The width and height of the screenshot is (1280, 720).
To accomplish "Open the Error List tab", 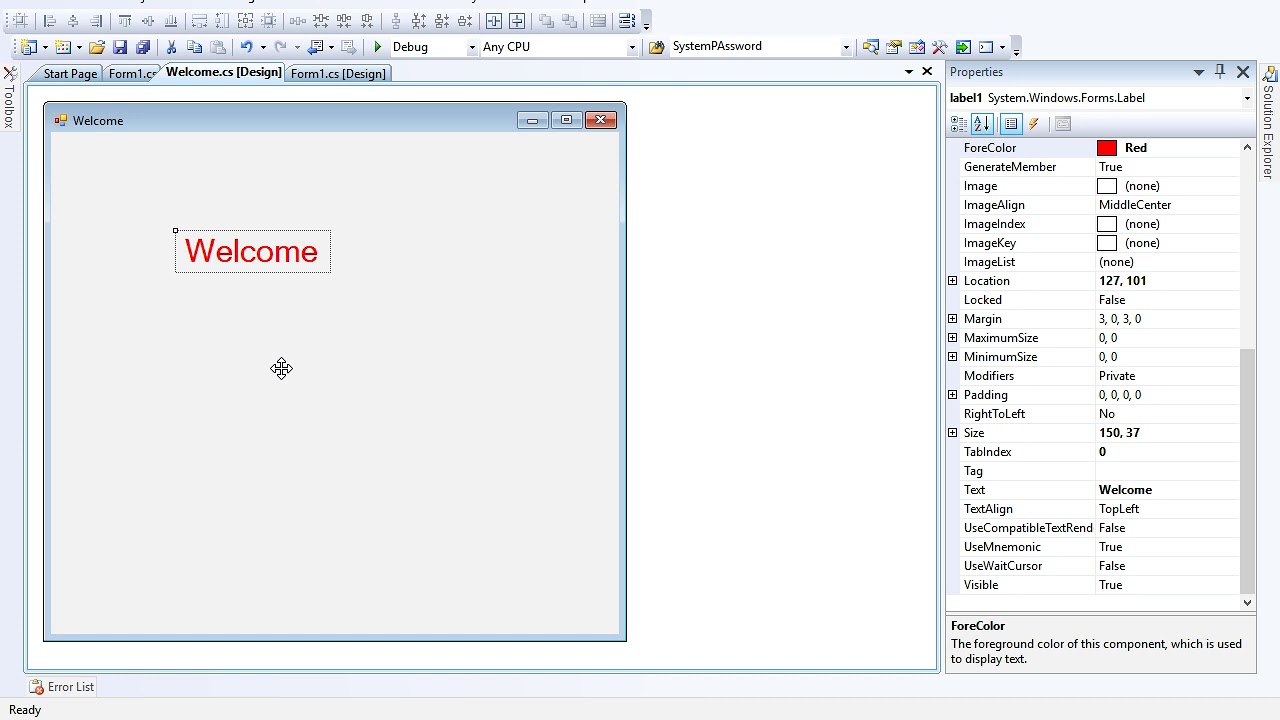I will pyautogui.click(x=62, y=687).
